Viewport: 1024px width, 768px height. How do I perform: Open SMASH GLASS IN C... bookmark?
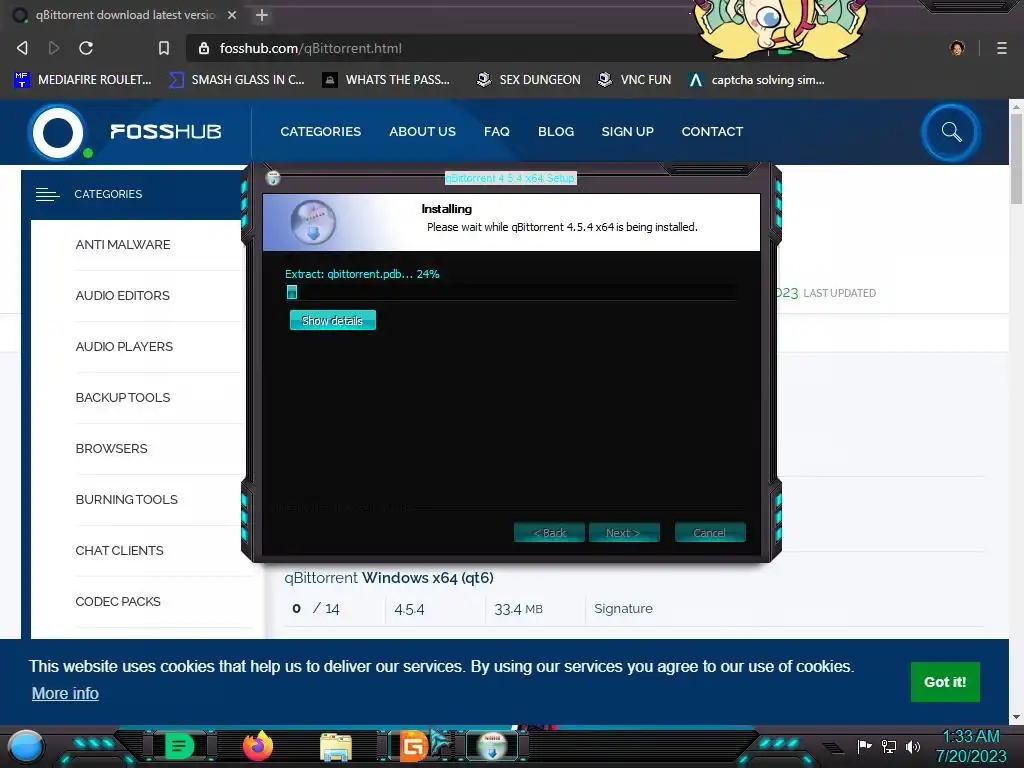pyautogui.click(x=237, y=80)
